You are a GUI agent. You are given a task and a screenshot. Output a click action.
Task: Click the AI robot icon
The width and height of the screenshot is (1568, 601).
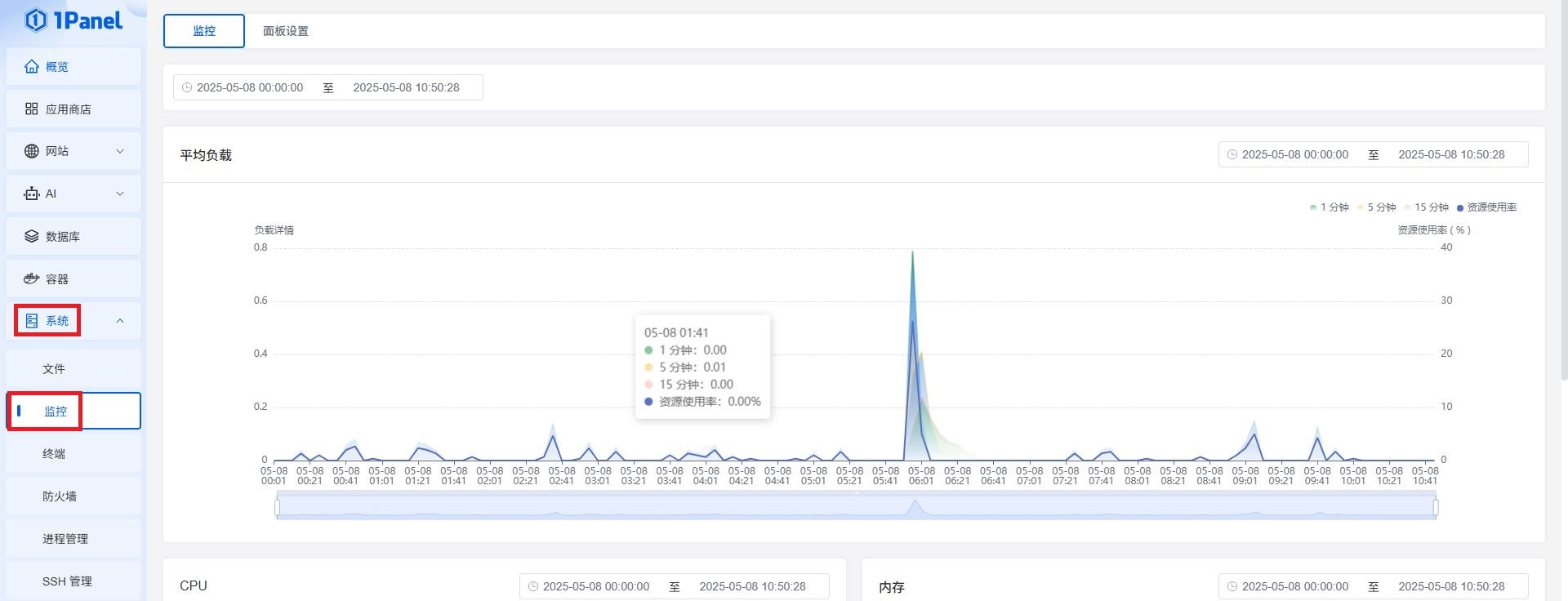coord(32,194)
